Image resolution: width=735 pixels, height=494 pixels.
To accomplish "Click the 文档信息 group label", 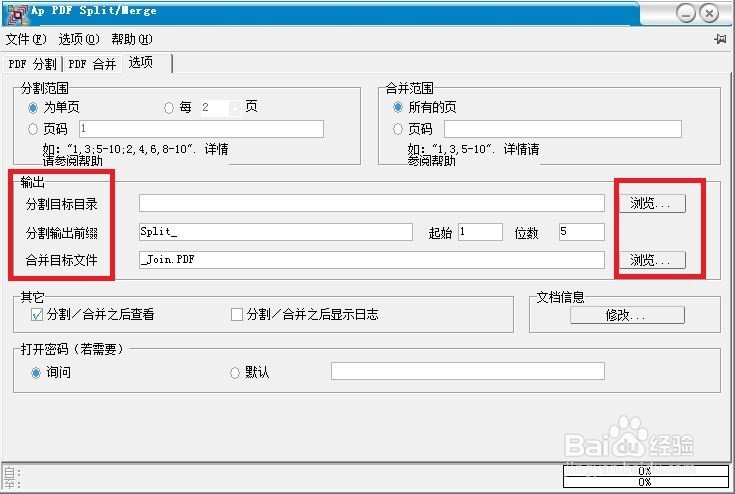I will (561, 297).
